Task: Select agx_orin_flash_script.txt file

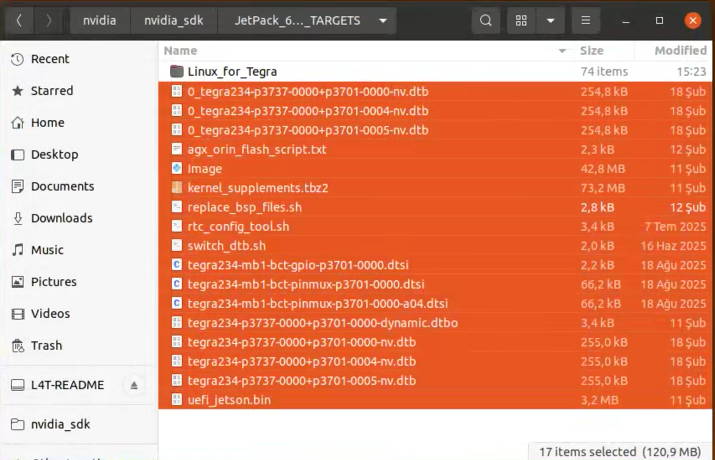Action: [x=435, y=150]
